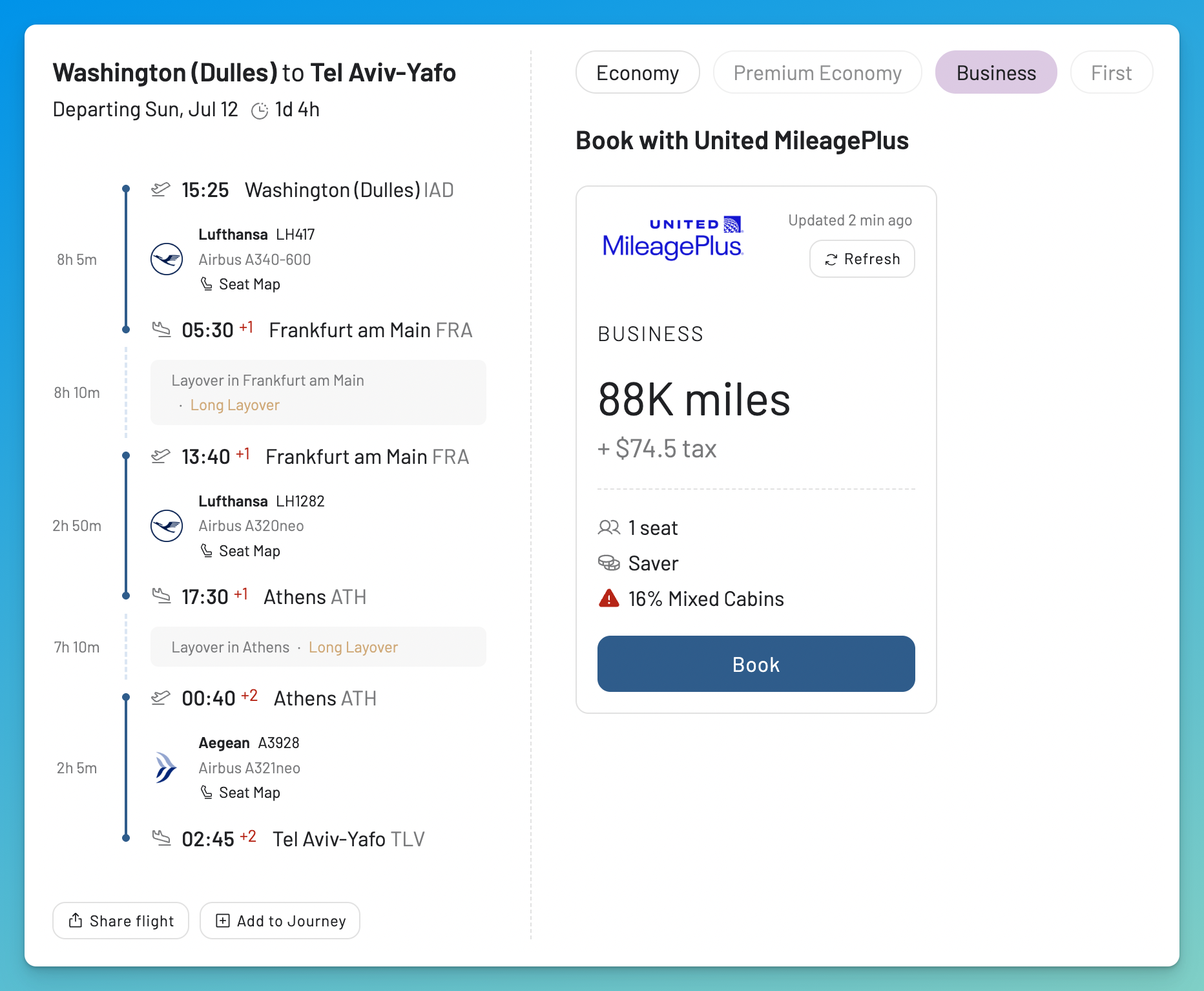1204x991 pixels.
Task: Click the Saver fare type text
Action: coord(653,563)
